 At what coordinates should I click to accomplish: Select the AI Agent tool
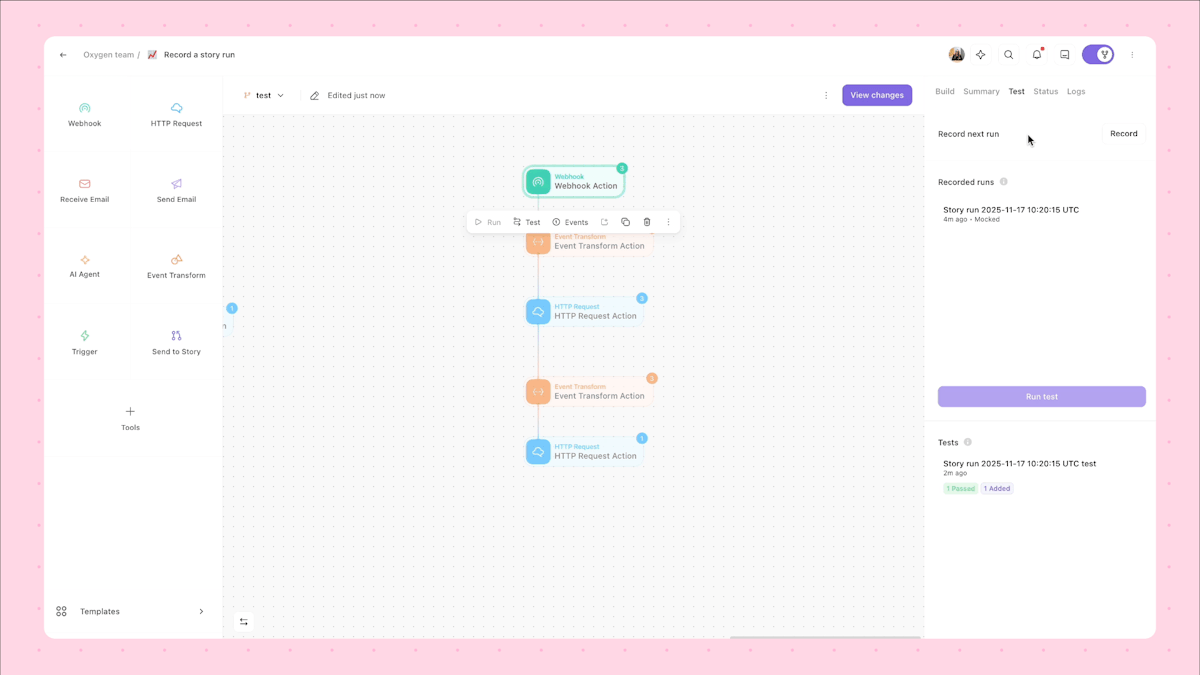tap(85, 266)
